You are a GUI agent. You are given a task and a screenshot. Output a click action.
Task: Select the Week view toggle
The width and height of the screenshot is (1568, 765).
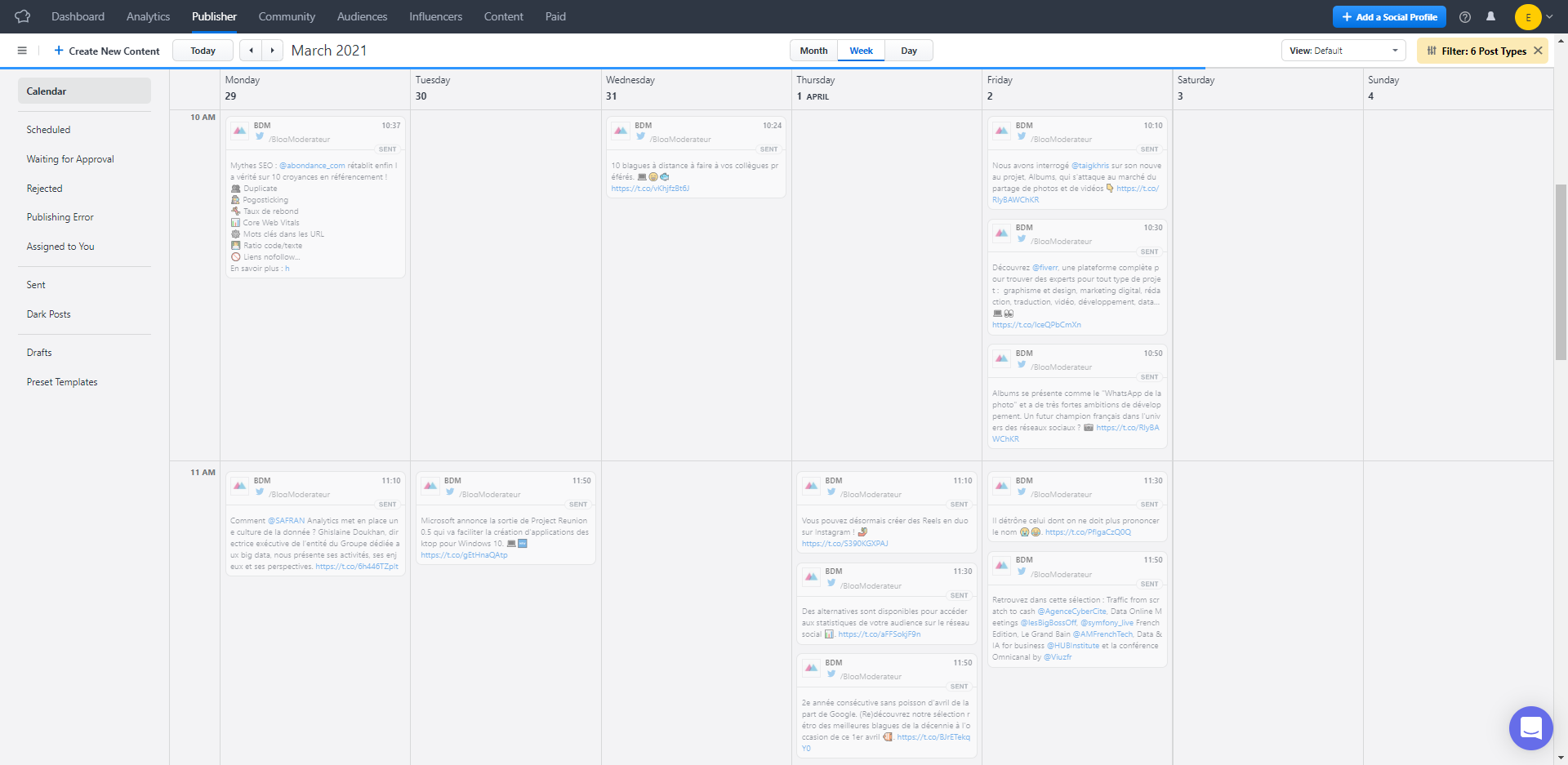861,51
